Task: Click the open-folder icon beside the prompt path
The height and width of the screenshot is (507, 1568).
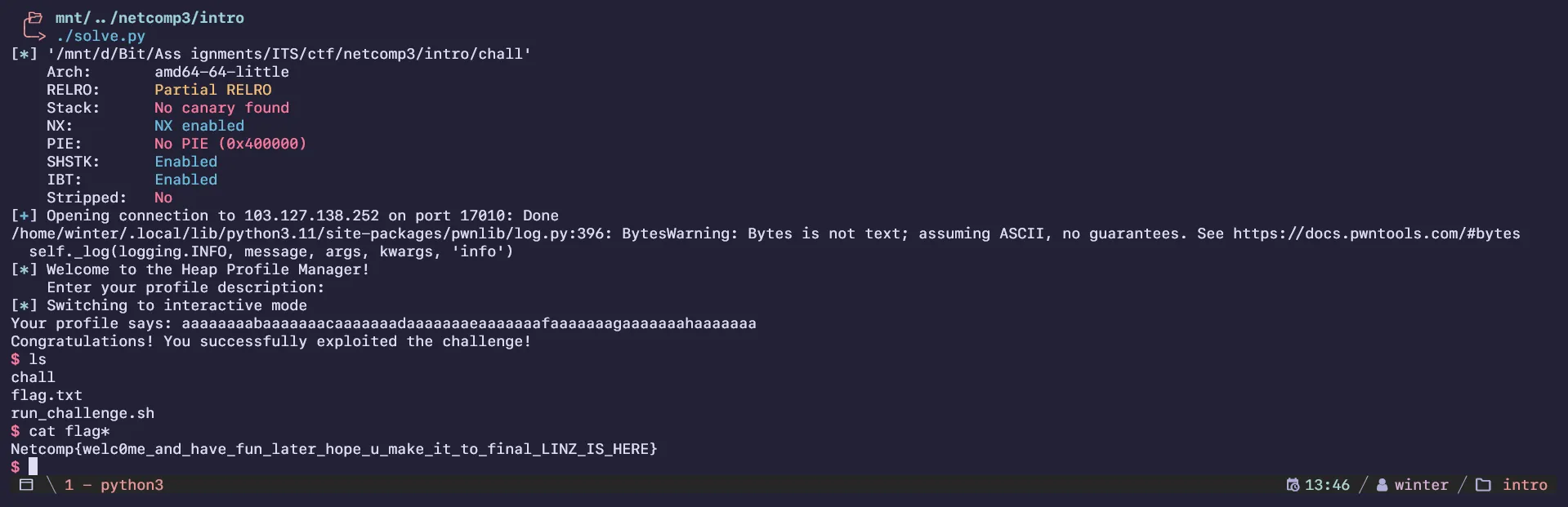Action: (x=33, y=19)
